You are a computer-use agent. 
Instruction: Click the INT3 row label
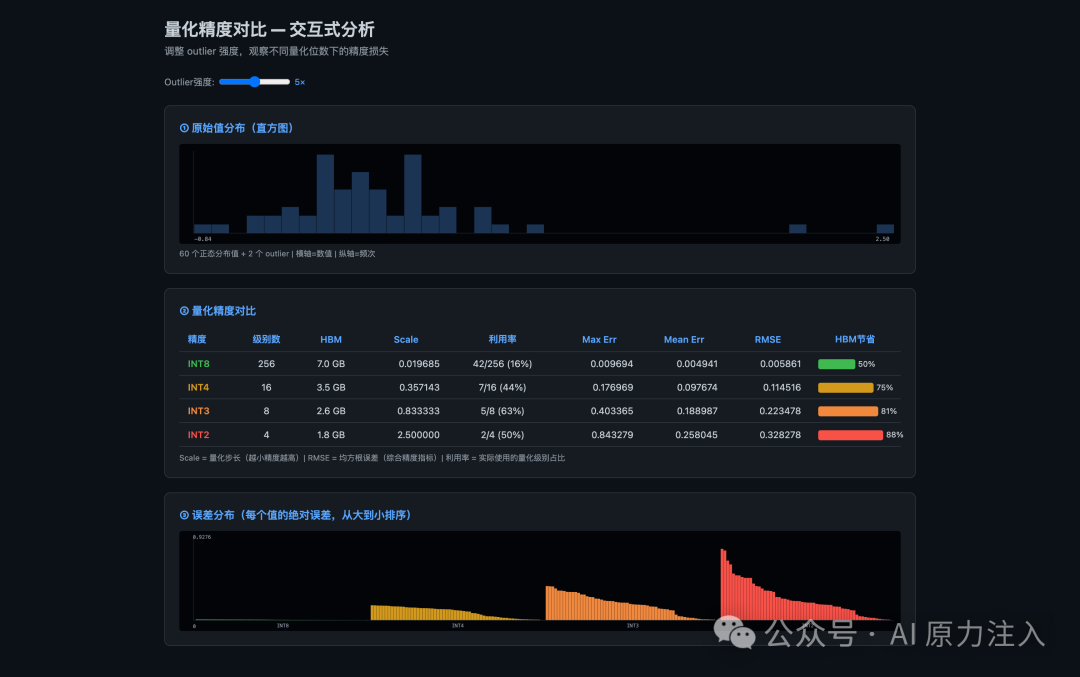[198, 411]
